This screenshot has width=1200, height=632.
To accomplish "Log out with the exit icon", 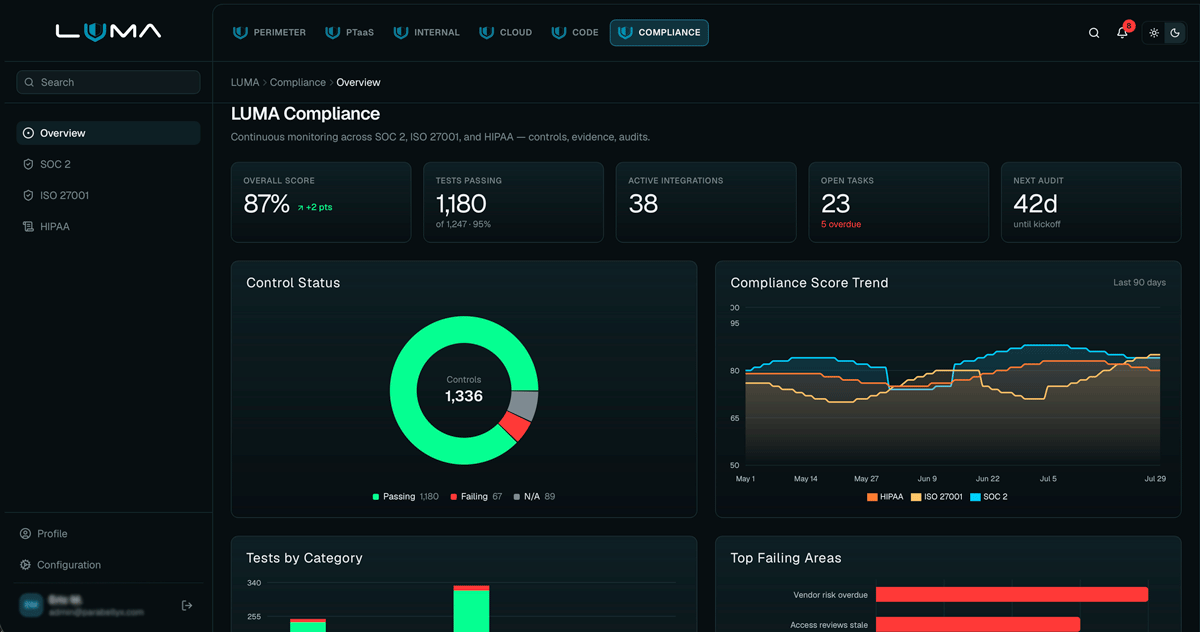I will (187, 605).
